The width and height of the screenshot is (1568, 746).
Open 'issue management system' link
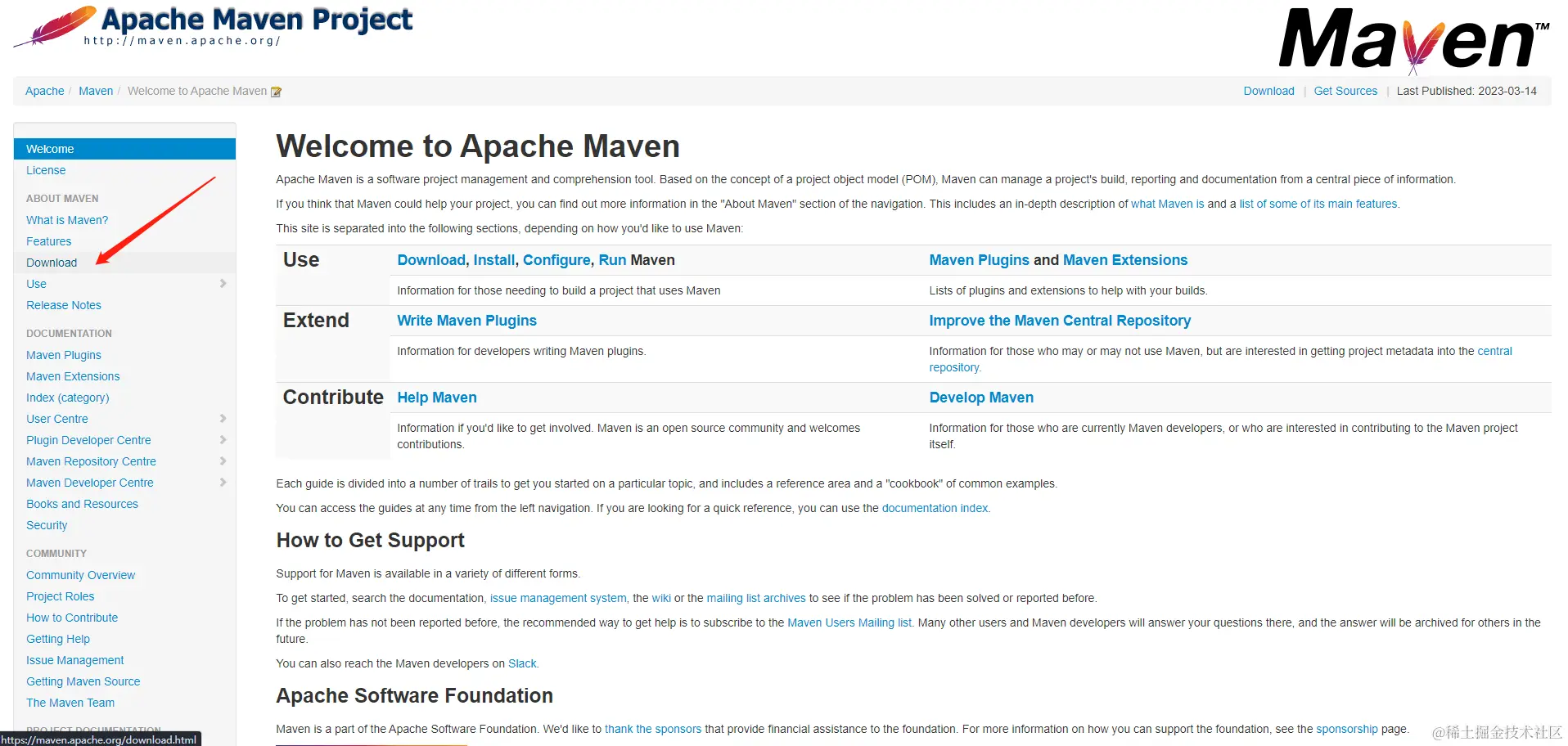click(x=558, y=598)
